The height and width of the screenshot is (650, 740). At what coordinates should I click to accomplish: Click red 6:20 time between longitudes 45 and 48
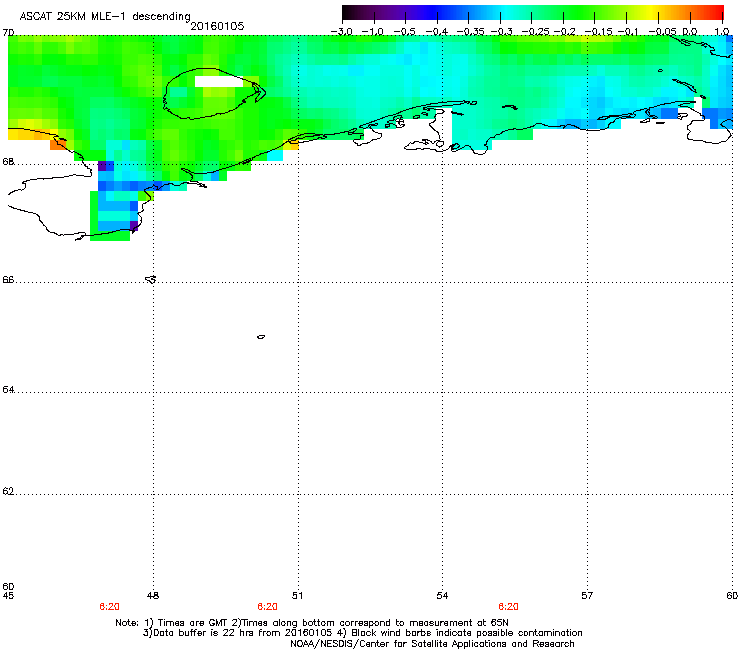coord(109,607)
